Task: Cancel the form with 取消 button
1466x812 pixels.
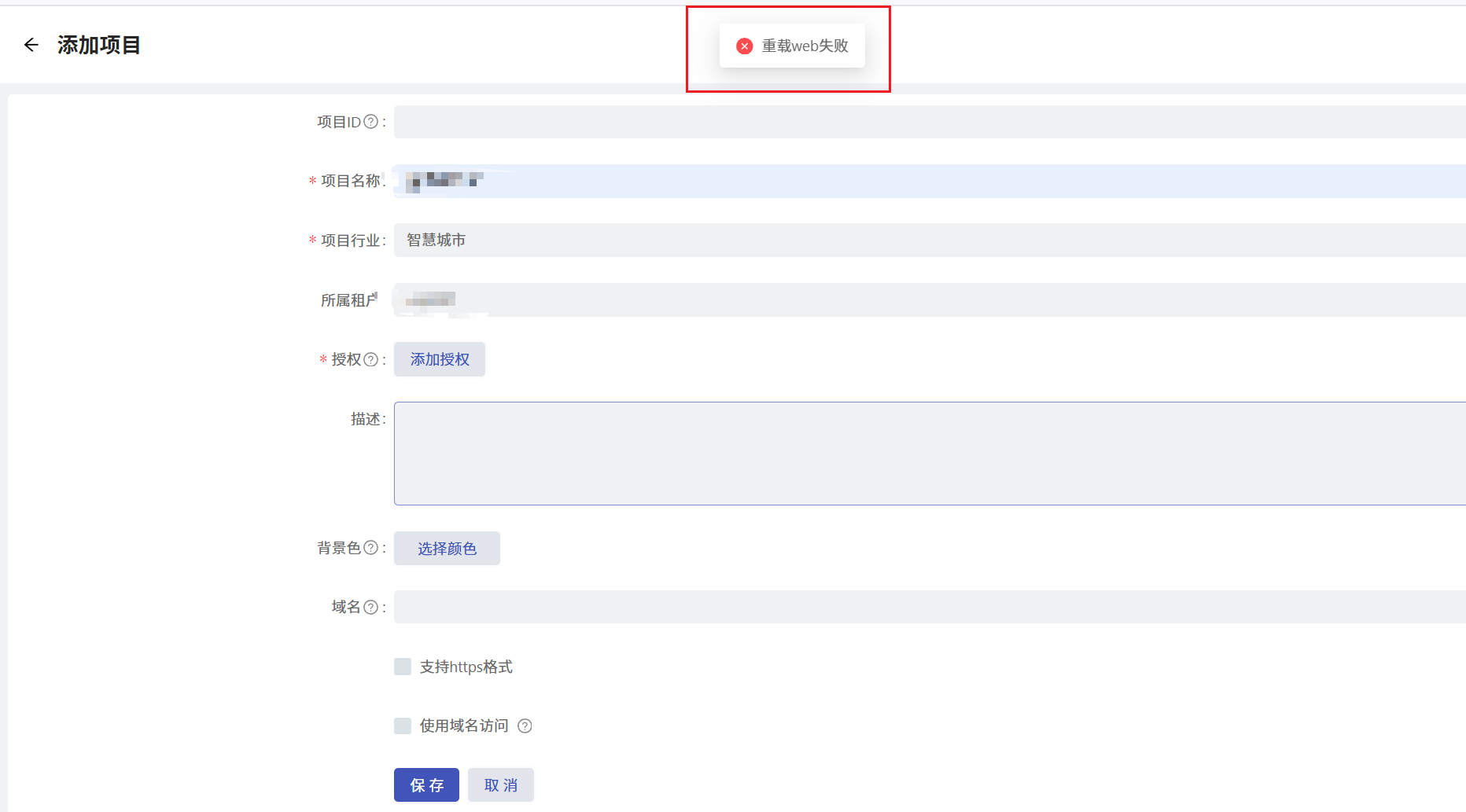Action: (501, 784)
